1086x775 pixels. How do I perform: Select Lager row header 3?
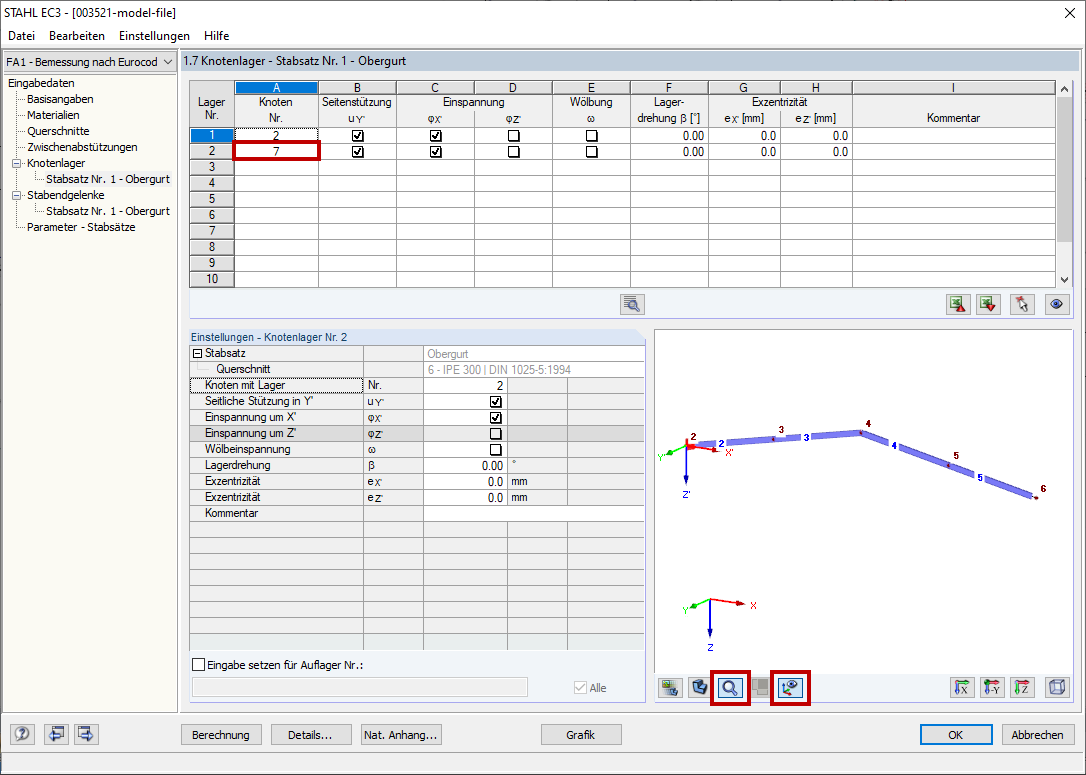[212, 168]
